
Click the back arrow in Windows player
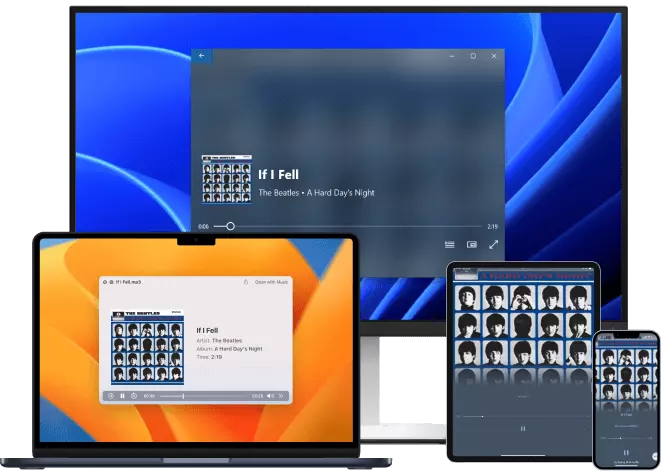coord(201,56)
